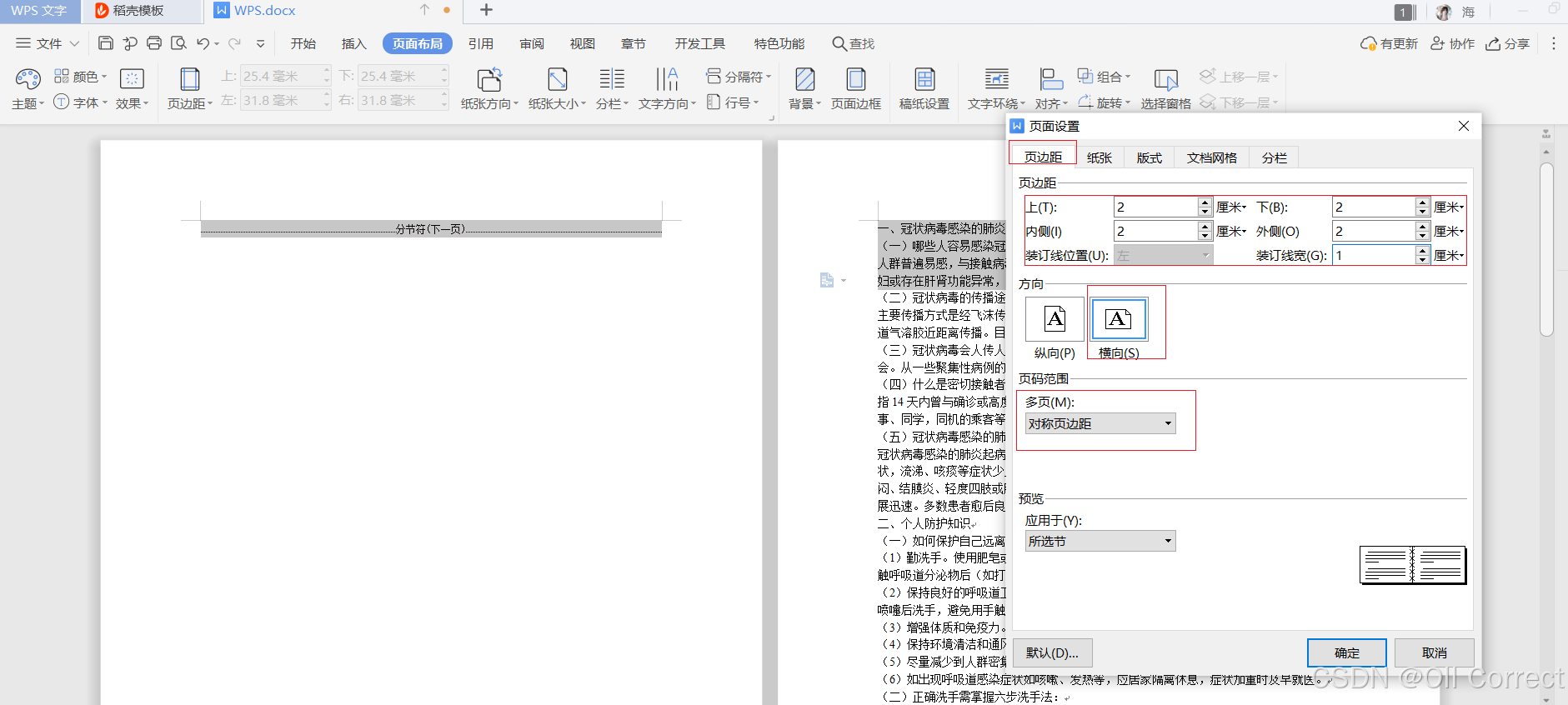Click 页面边框 (Page border) button
1568x705 pixels.
pyautogui.click(x=856, y=88)
